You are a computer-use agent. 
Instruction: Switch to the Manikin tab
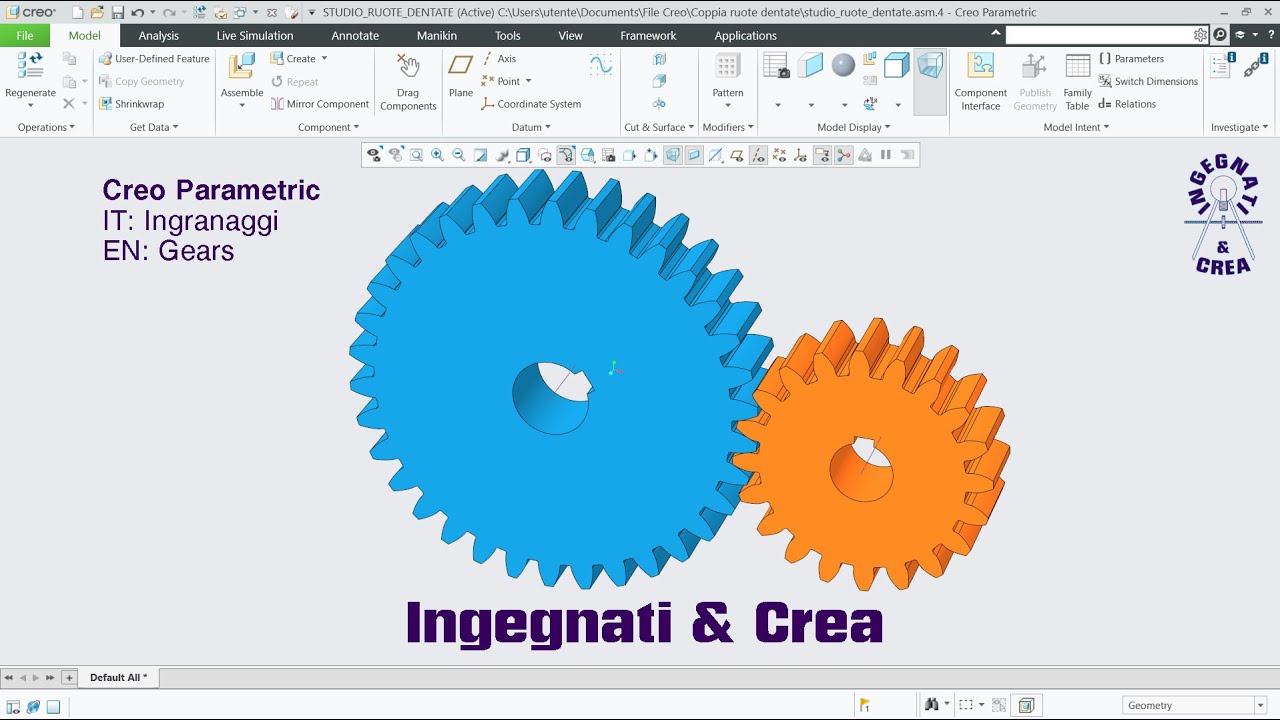(x=437, y=35)
